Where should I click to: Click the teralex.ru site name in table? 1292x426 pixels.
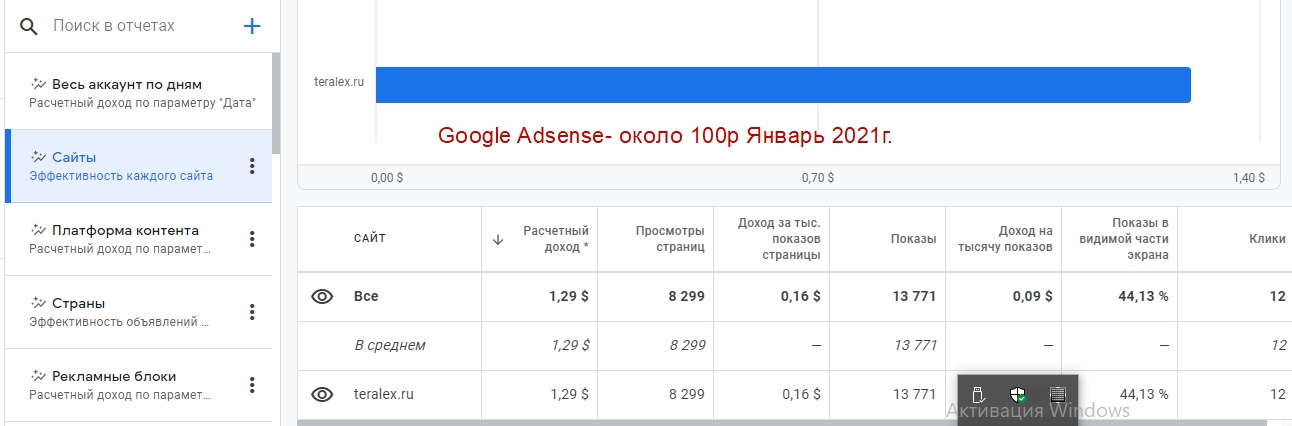tap(383, 395)
